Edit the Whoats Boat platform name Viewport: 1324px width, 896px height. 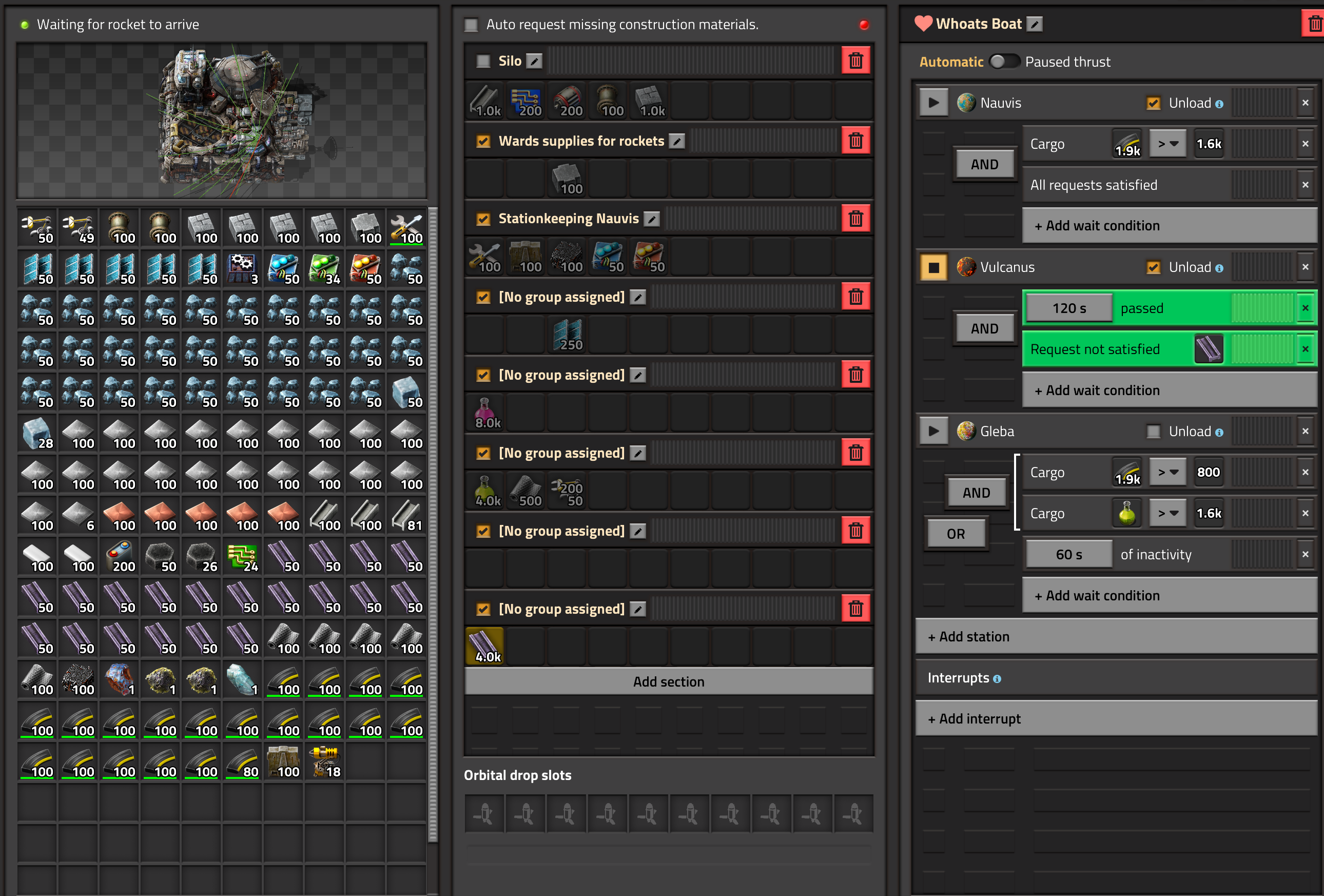1034,25
